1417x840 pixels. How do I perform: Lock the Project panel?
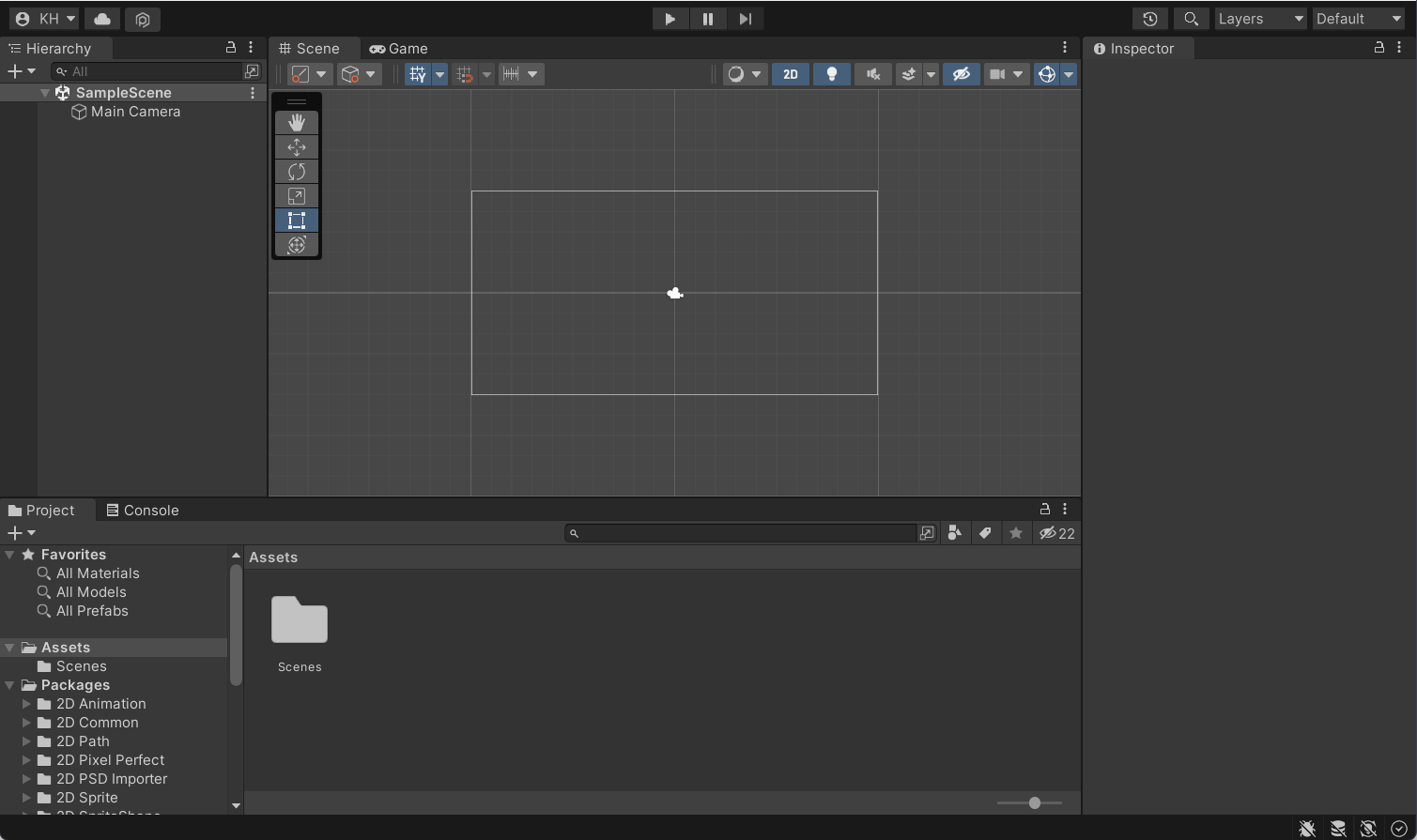pos(1045,509)
